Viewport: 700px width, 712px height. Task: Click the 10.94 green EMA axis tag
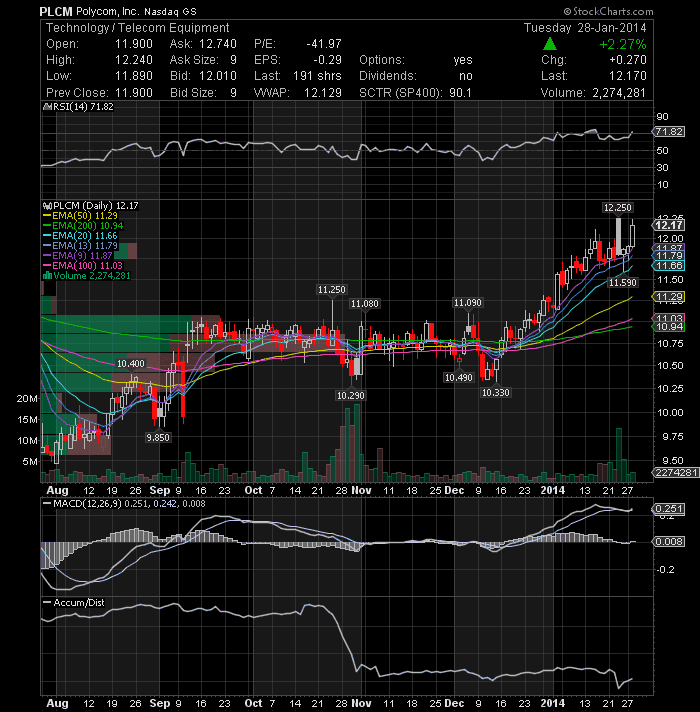pos(669,327)
